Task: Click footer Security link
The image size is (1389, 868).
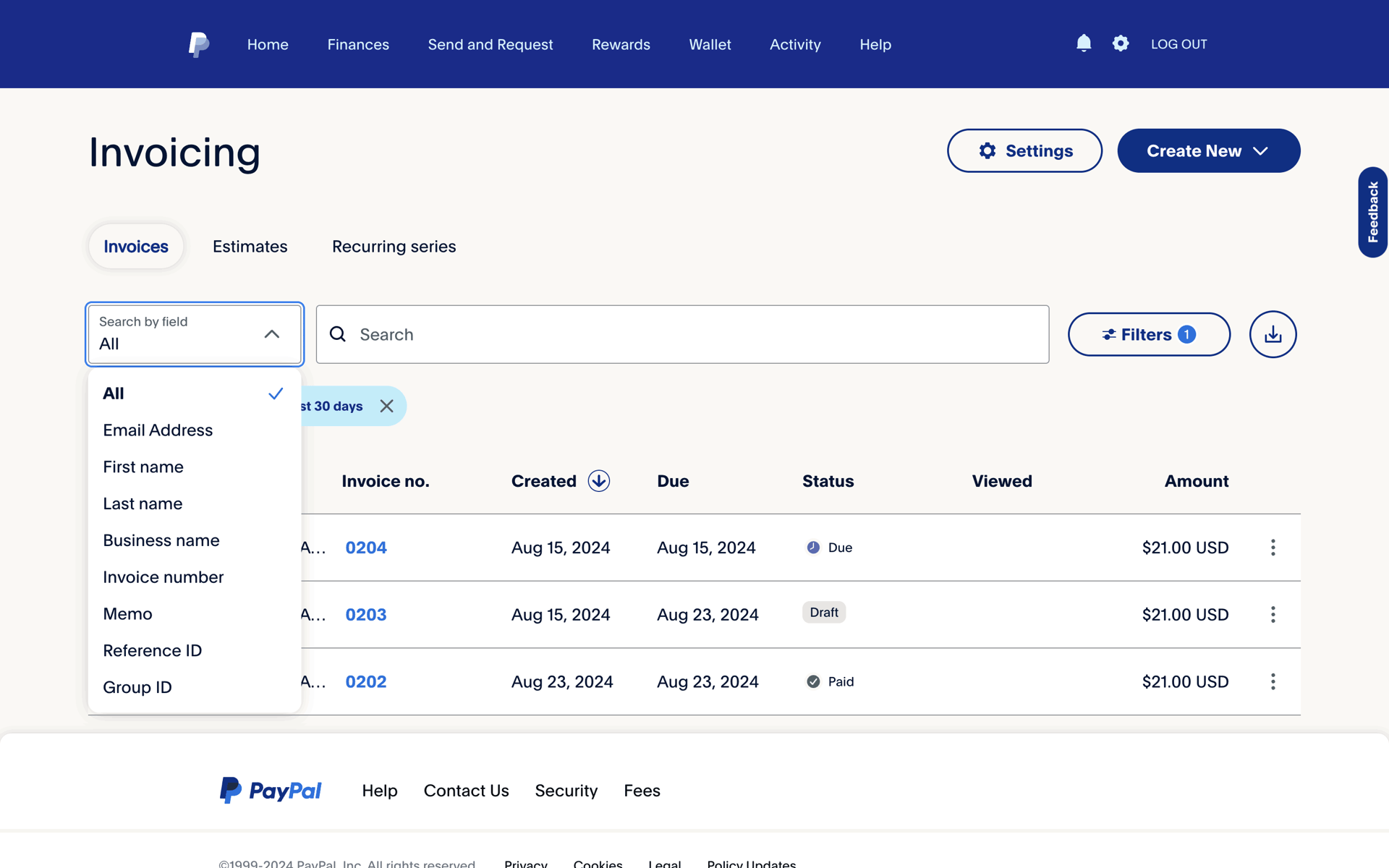Action: (x=566, y=791)
